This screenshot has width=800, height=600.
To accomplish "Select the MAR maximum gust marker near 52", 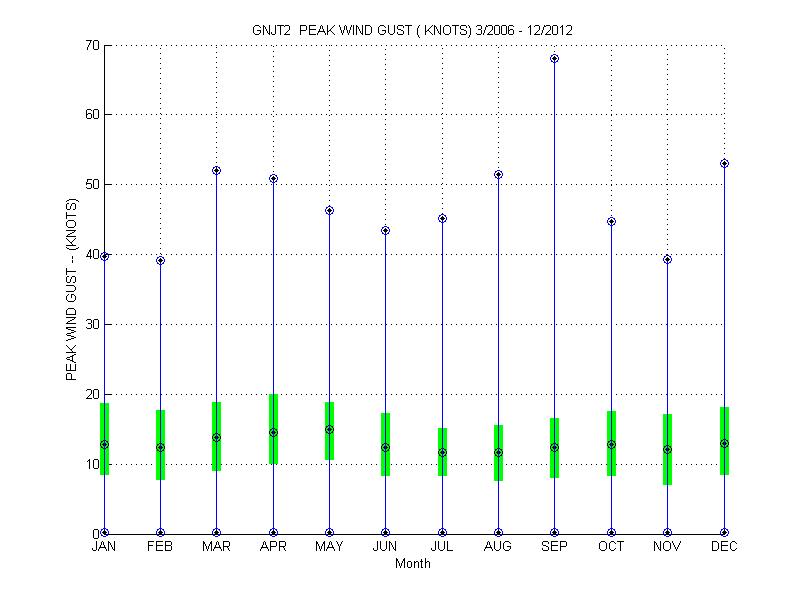I will [x=216, y=170].
